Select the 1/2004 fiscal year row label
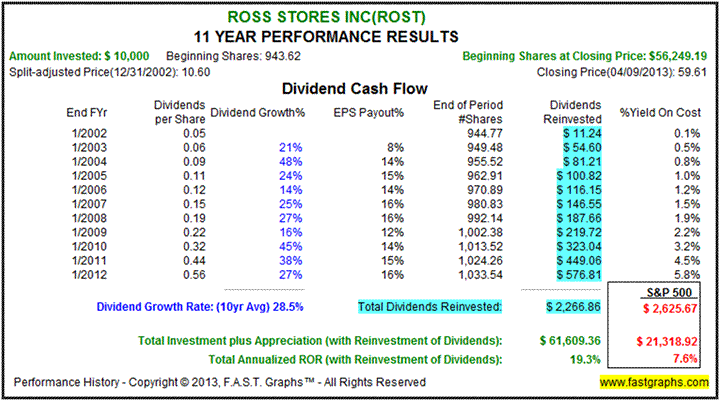Viewport: 720px width, 400px height. (x=89, y=162)
